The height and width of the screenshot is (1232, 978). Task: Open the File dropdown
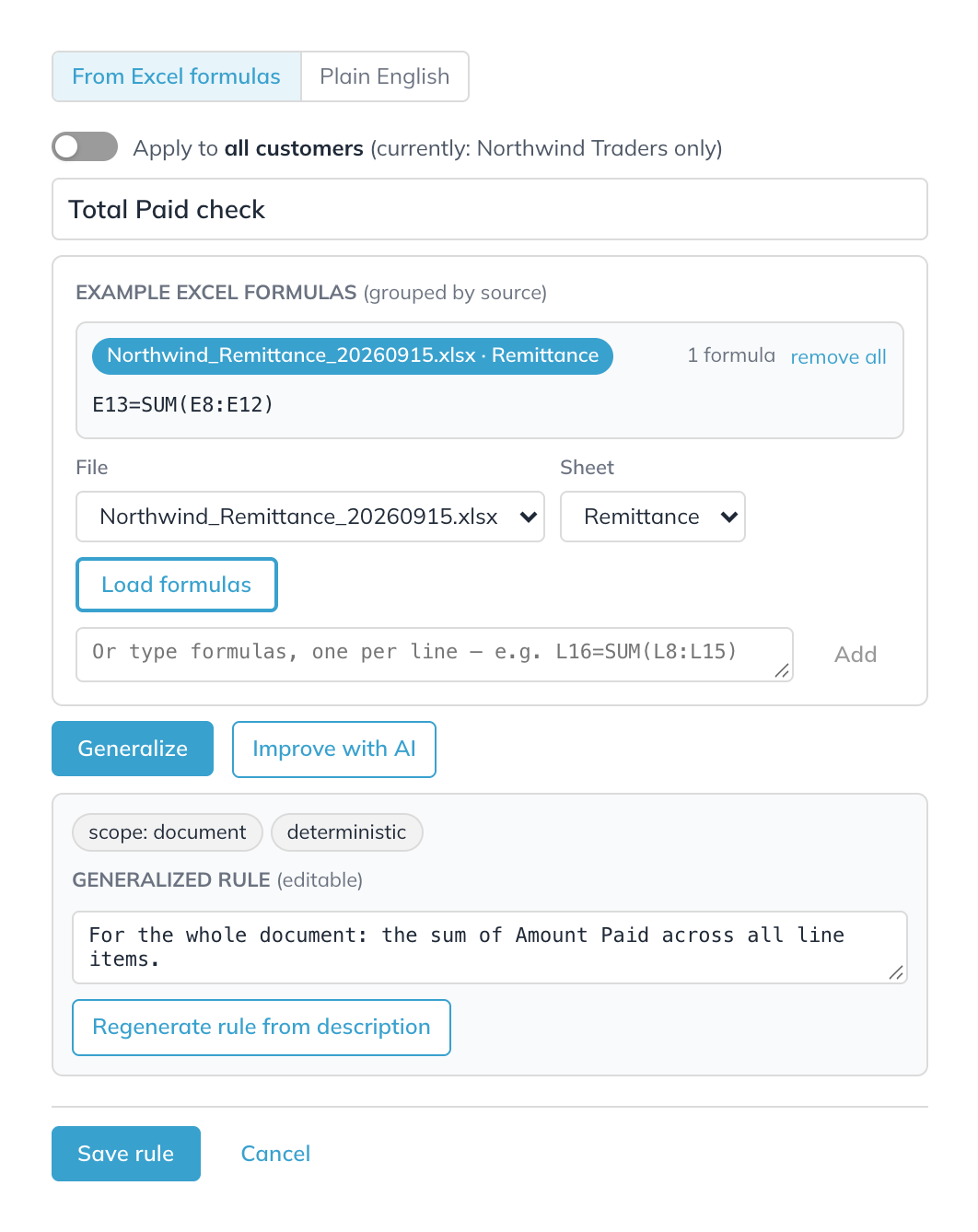coord(310,517)
